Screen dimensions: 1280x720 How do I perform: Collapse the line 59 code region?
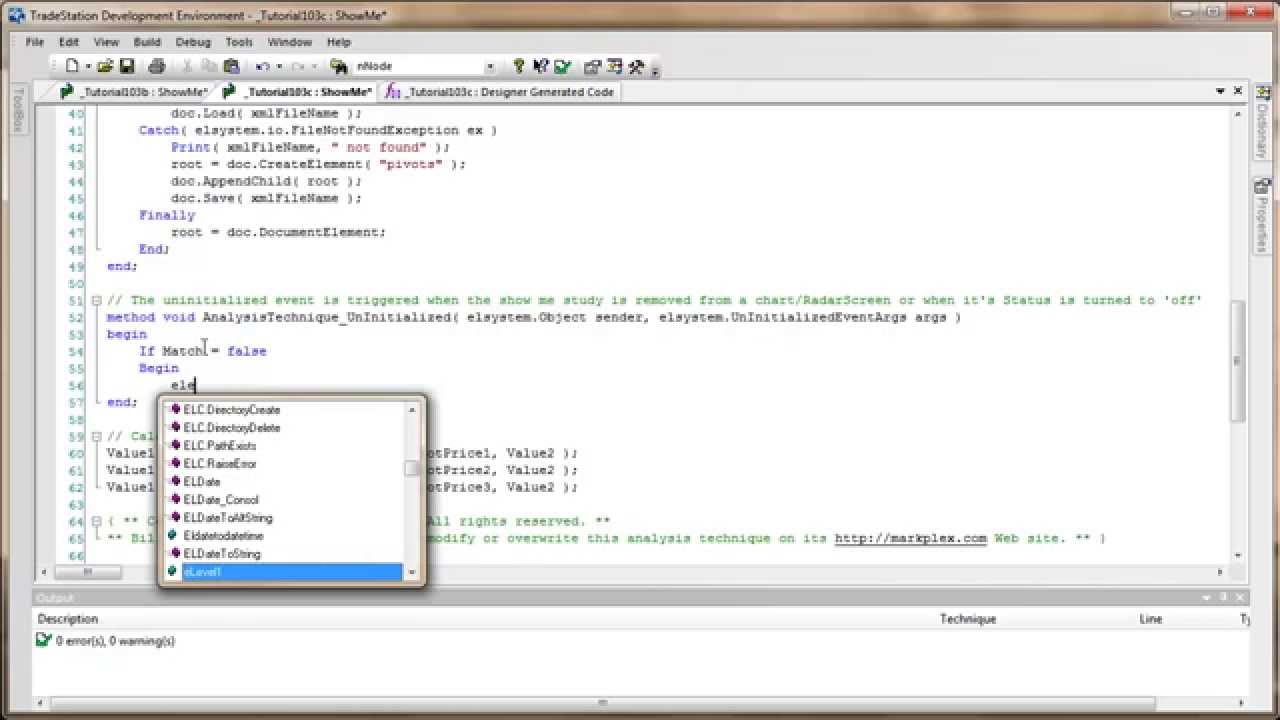pyautogui.click(x=96, y=436)
